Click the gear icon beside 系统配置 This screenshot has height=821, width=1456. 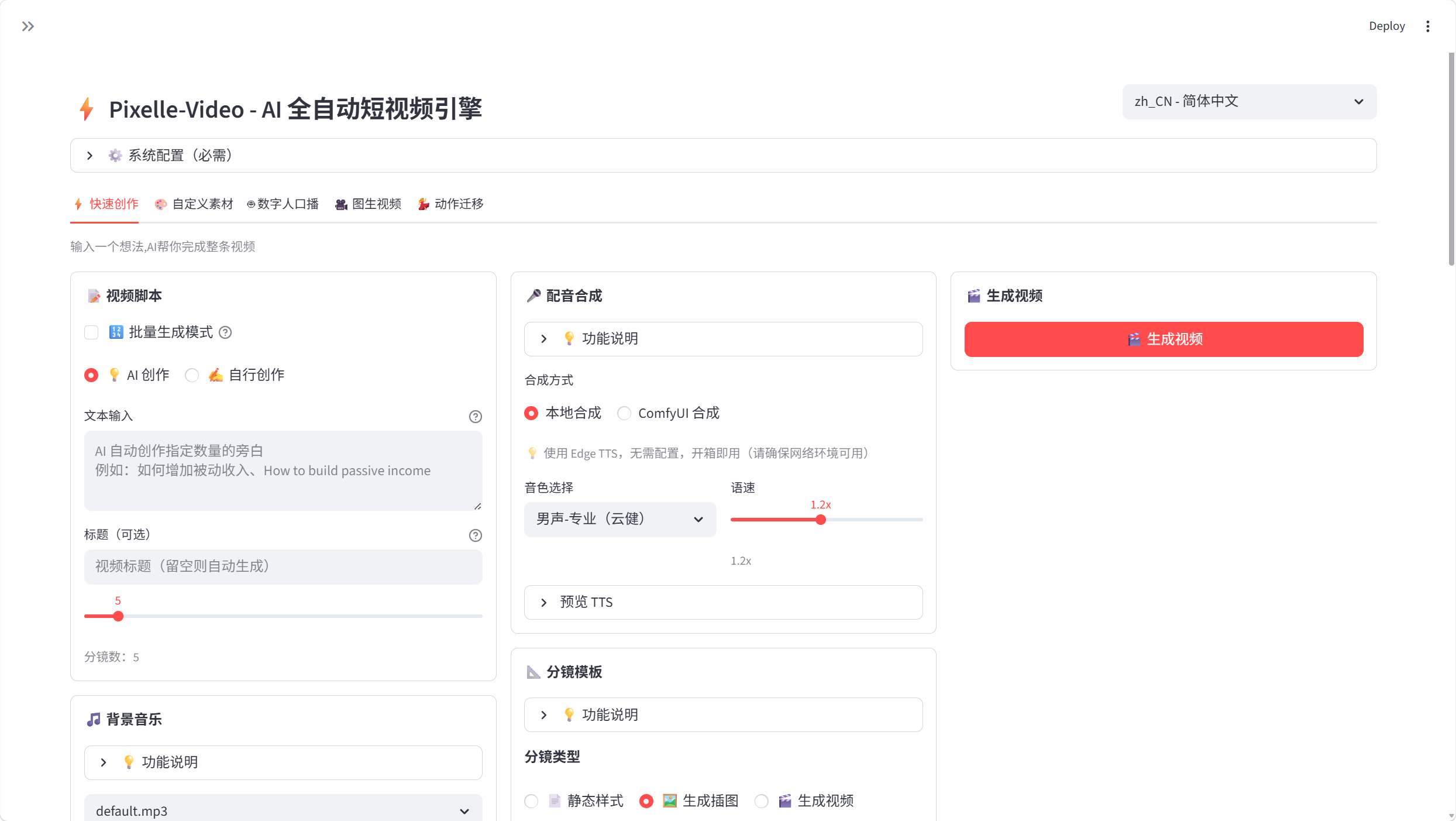point(115,155)
